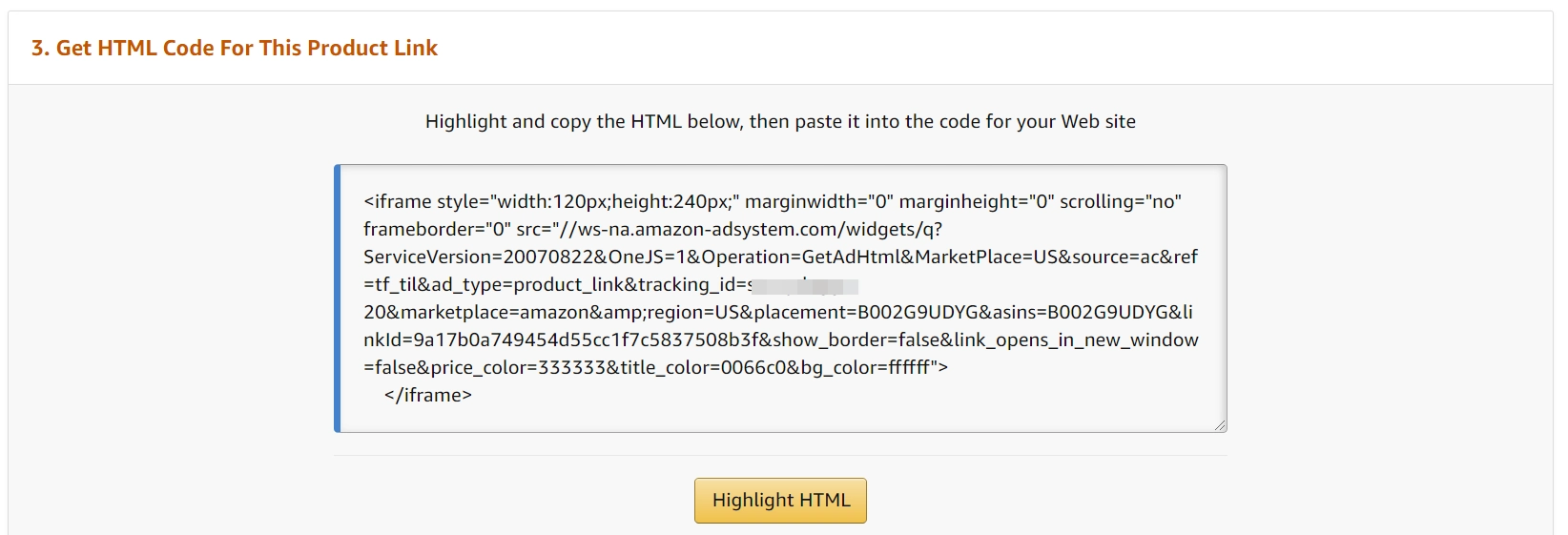Click the Highlight HTML button
Screen dimensions: 1568x535
(x=780, y=501)
